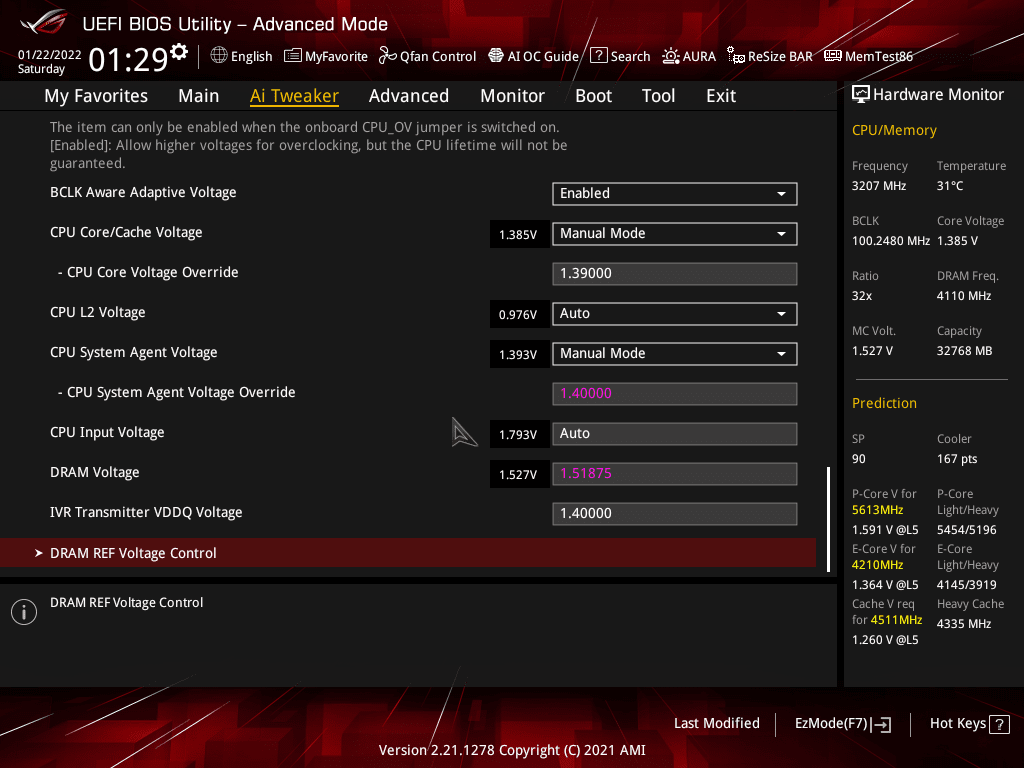Click the Prediction section heading
The height and width of the screenshot is (768, 1024).
point(884,404)
